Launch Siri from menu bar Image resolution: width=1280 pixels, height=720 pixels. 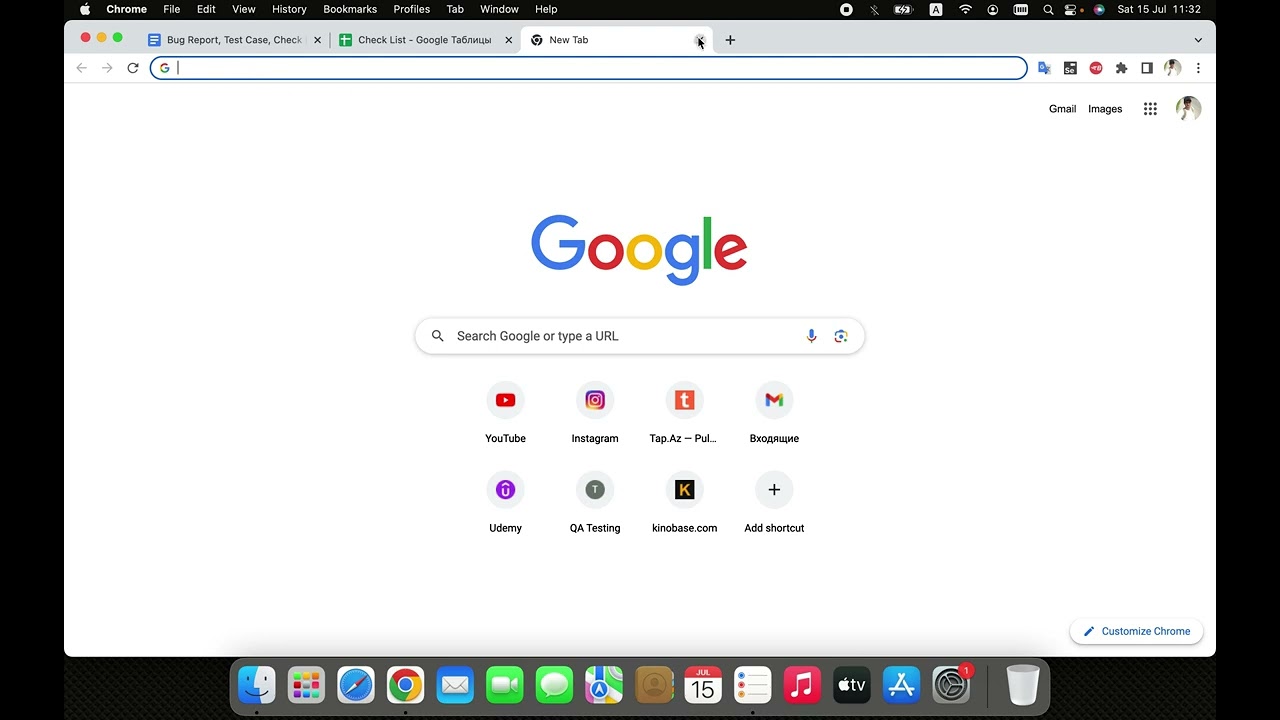[x=1099, y=9]
